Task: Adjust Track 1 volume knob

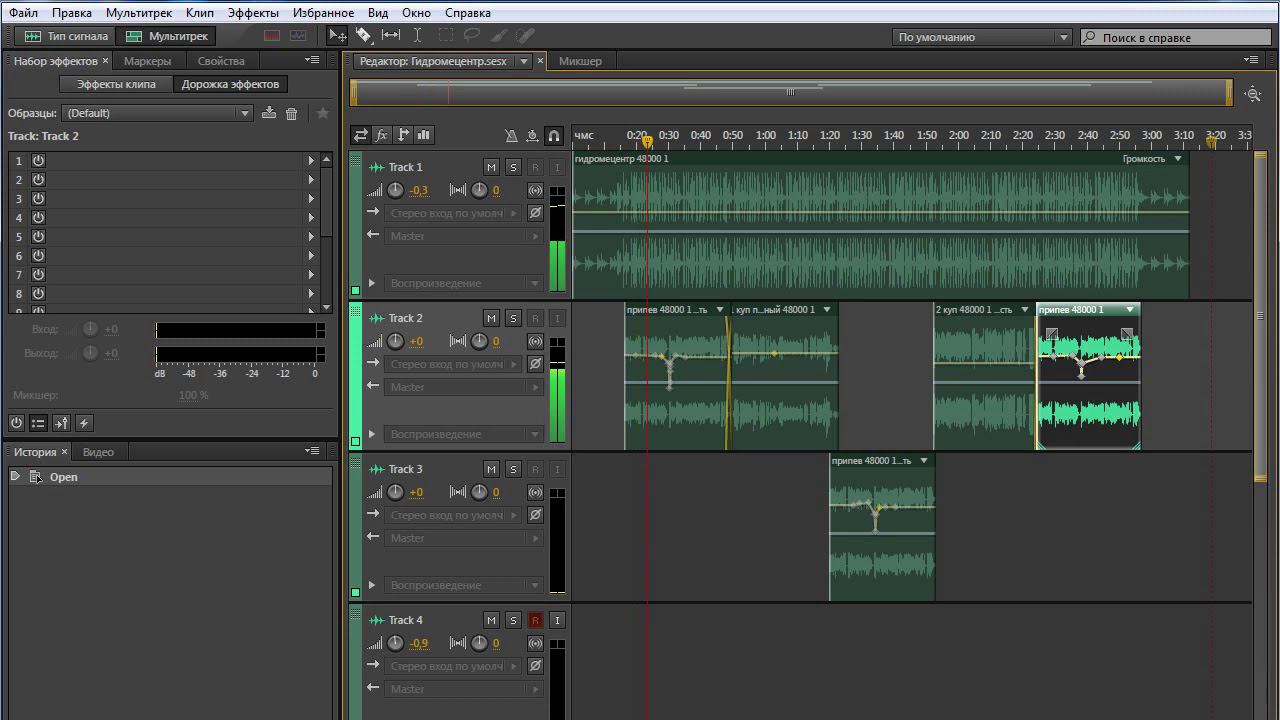Action: coord(395,190)
